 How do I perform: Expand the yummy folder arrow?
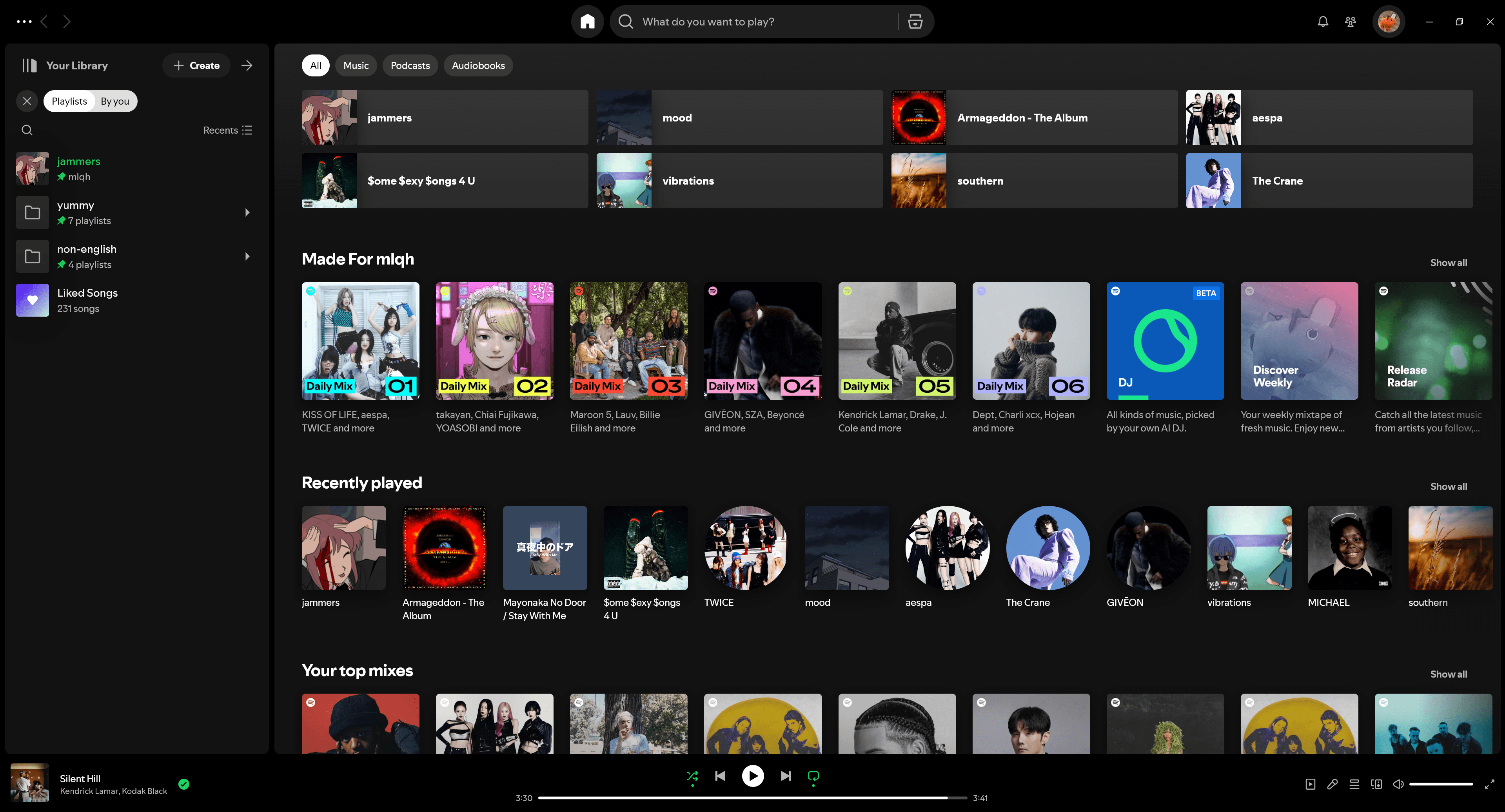coord(247,213)
